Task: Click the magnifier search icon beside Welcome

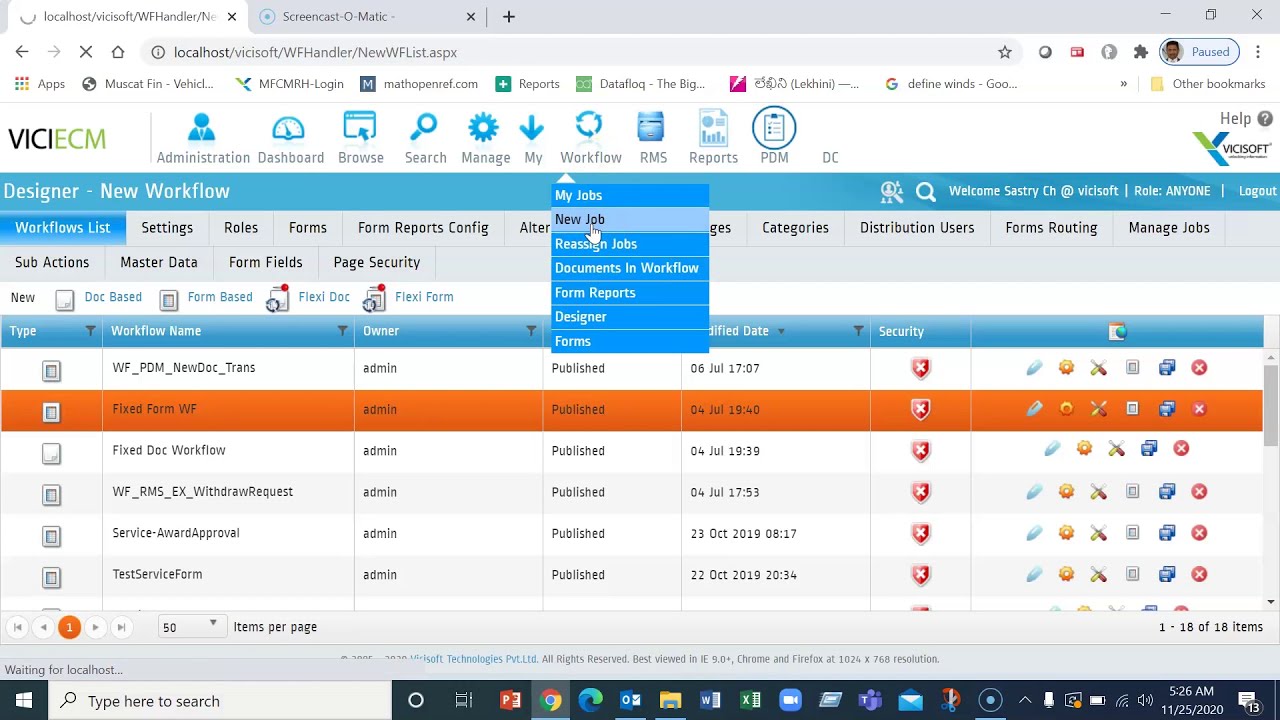Action: (926, 191)
